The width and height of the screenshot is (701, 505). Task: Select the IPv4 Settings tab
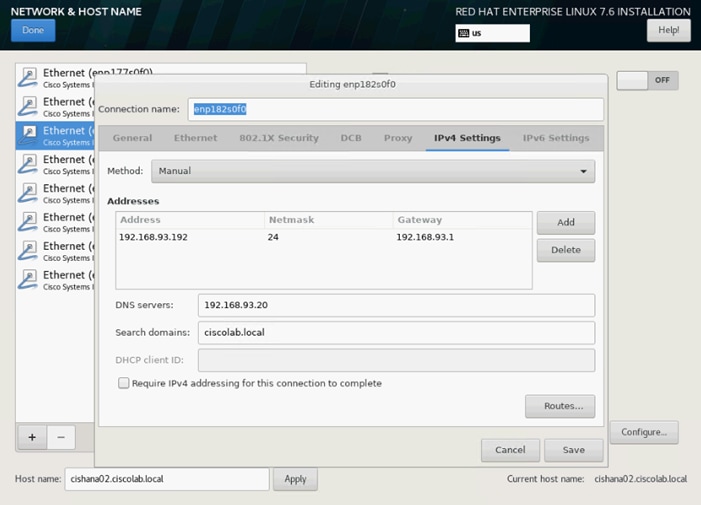467,138
